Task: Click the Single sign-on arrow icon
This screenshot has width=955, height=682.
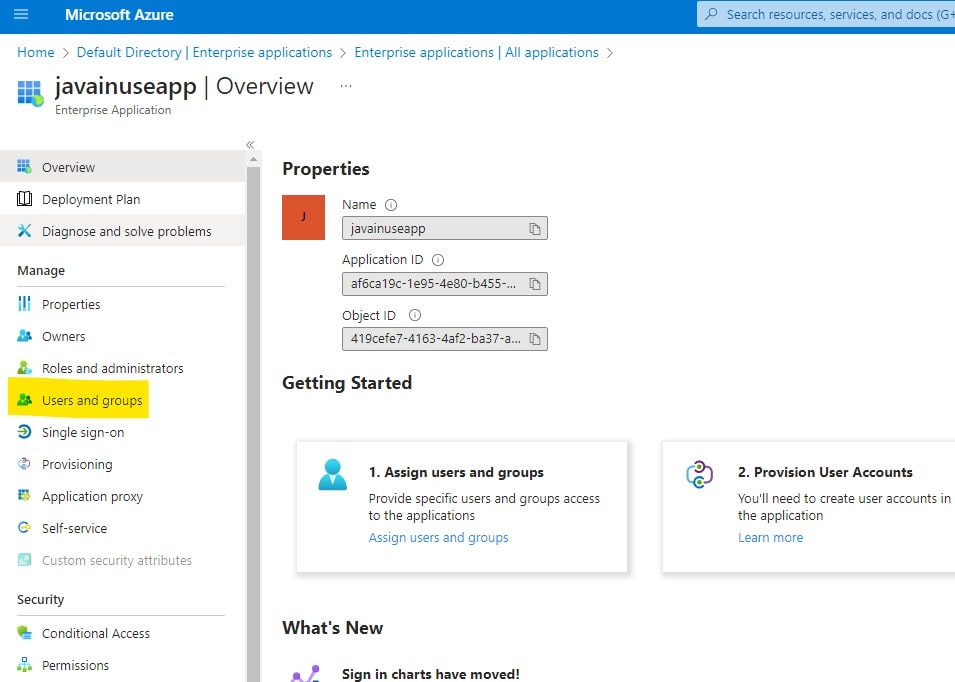Action: [24, 432]
